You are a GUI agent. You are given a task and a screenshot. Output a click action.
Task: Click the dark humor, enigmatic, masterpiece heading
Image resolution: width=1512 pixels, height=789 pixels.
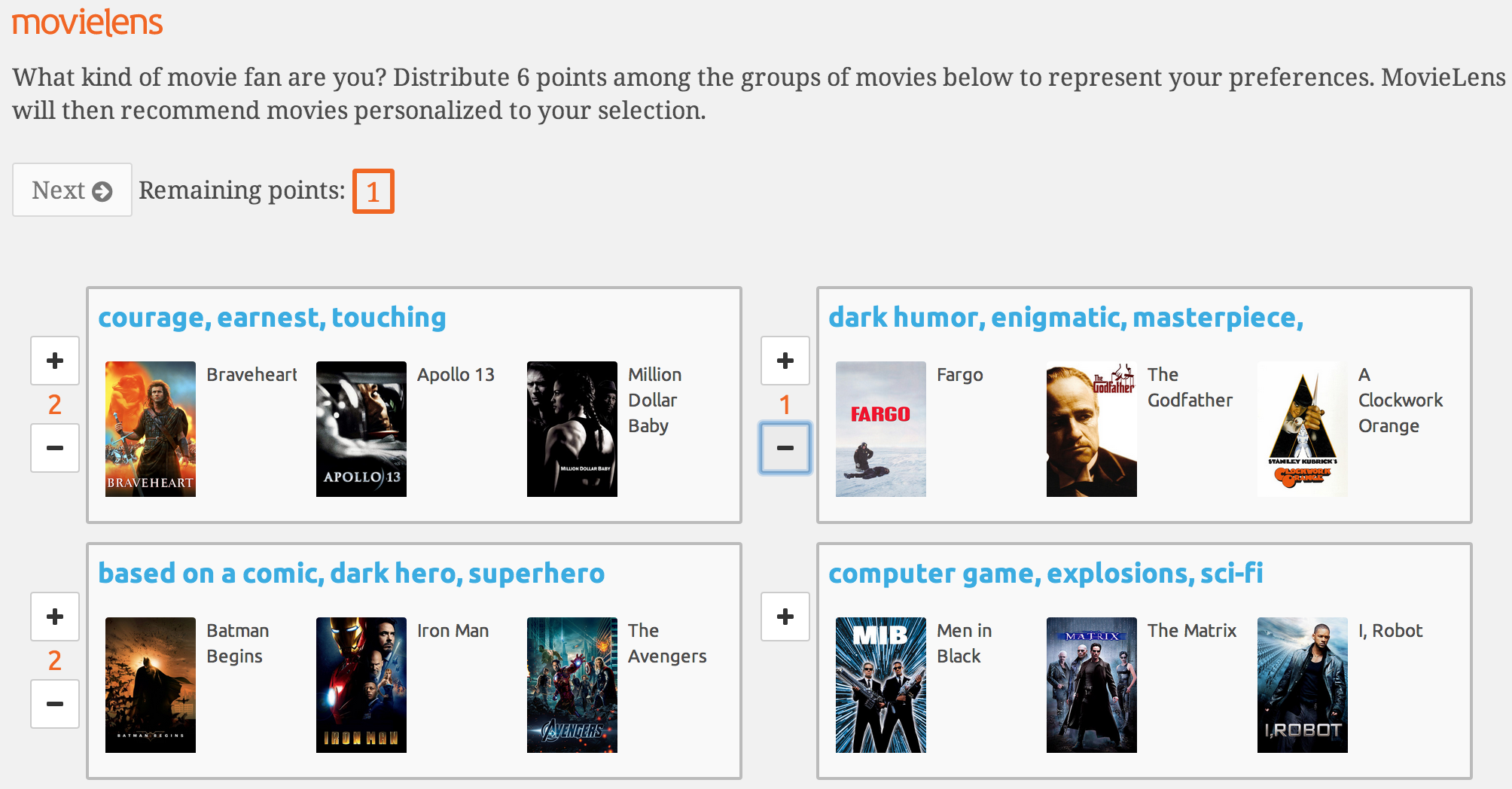pyautogui.click(x=1065, y=318)
